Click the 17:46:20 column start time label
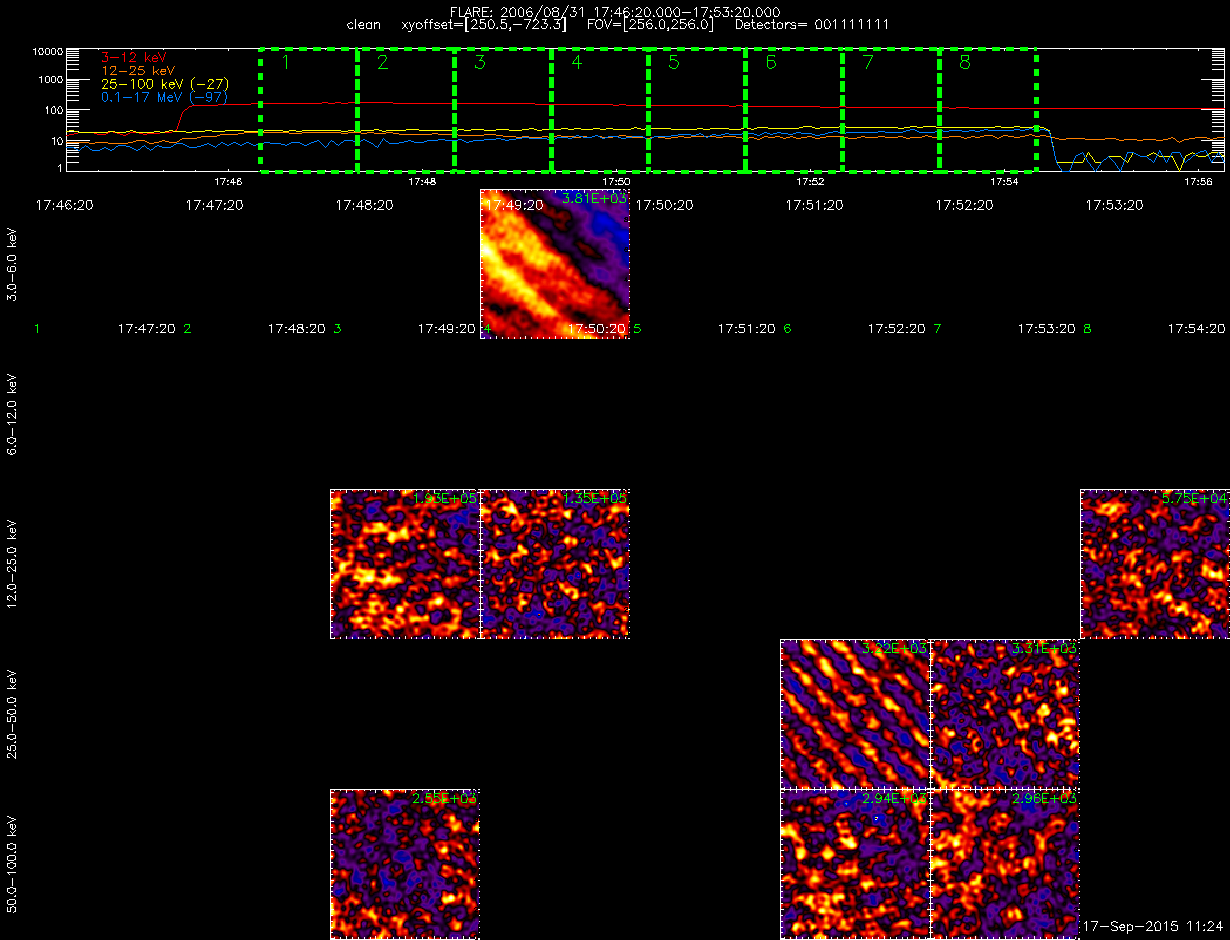This screenshot has width=1230, height=940. pyautogui.click(x=65, y=204)
